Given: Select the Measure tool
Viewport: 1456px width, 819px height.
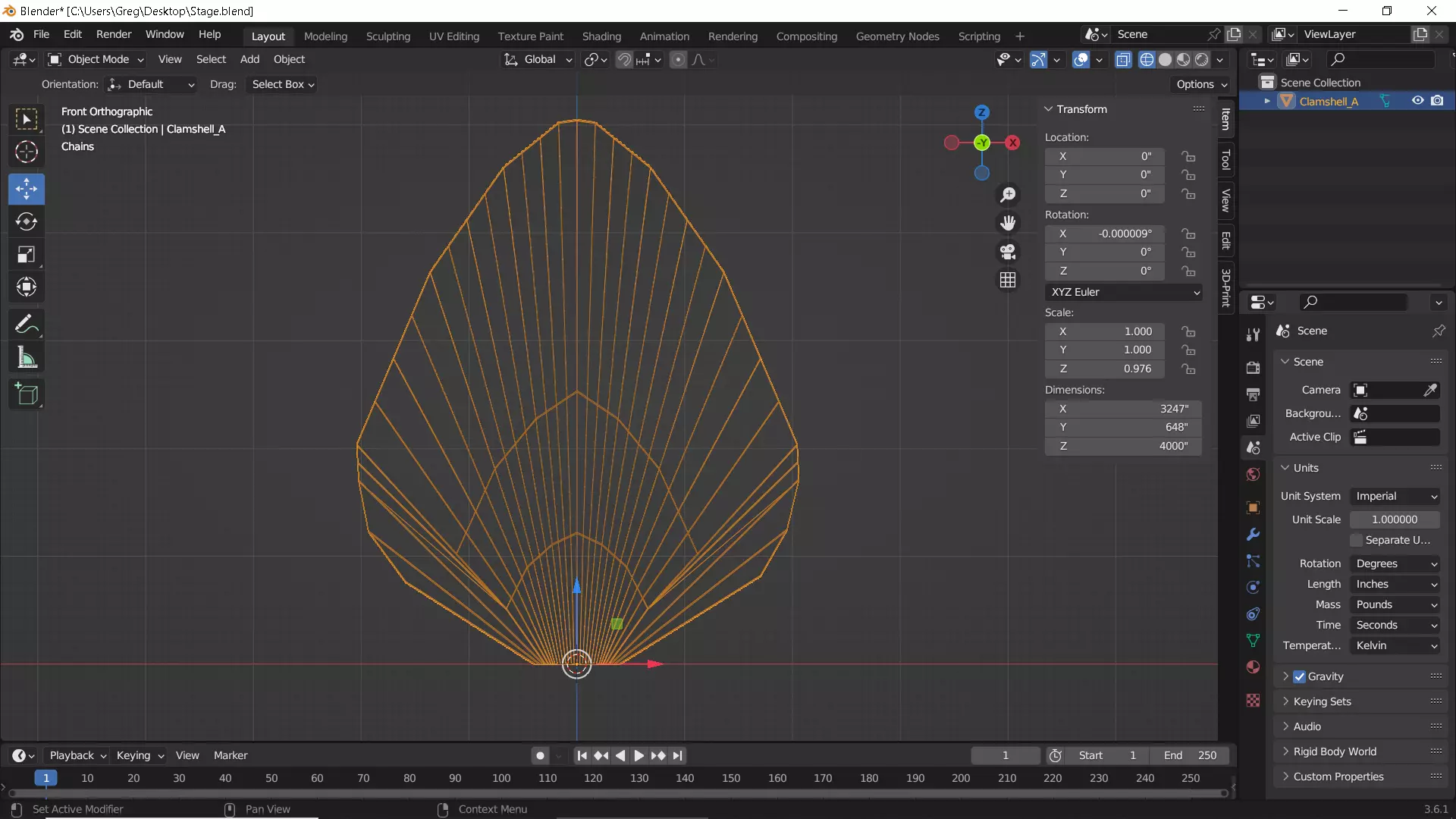Looking at the screenshot, I should tap(27, 358).
